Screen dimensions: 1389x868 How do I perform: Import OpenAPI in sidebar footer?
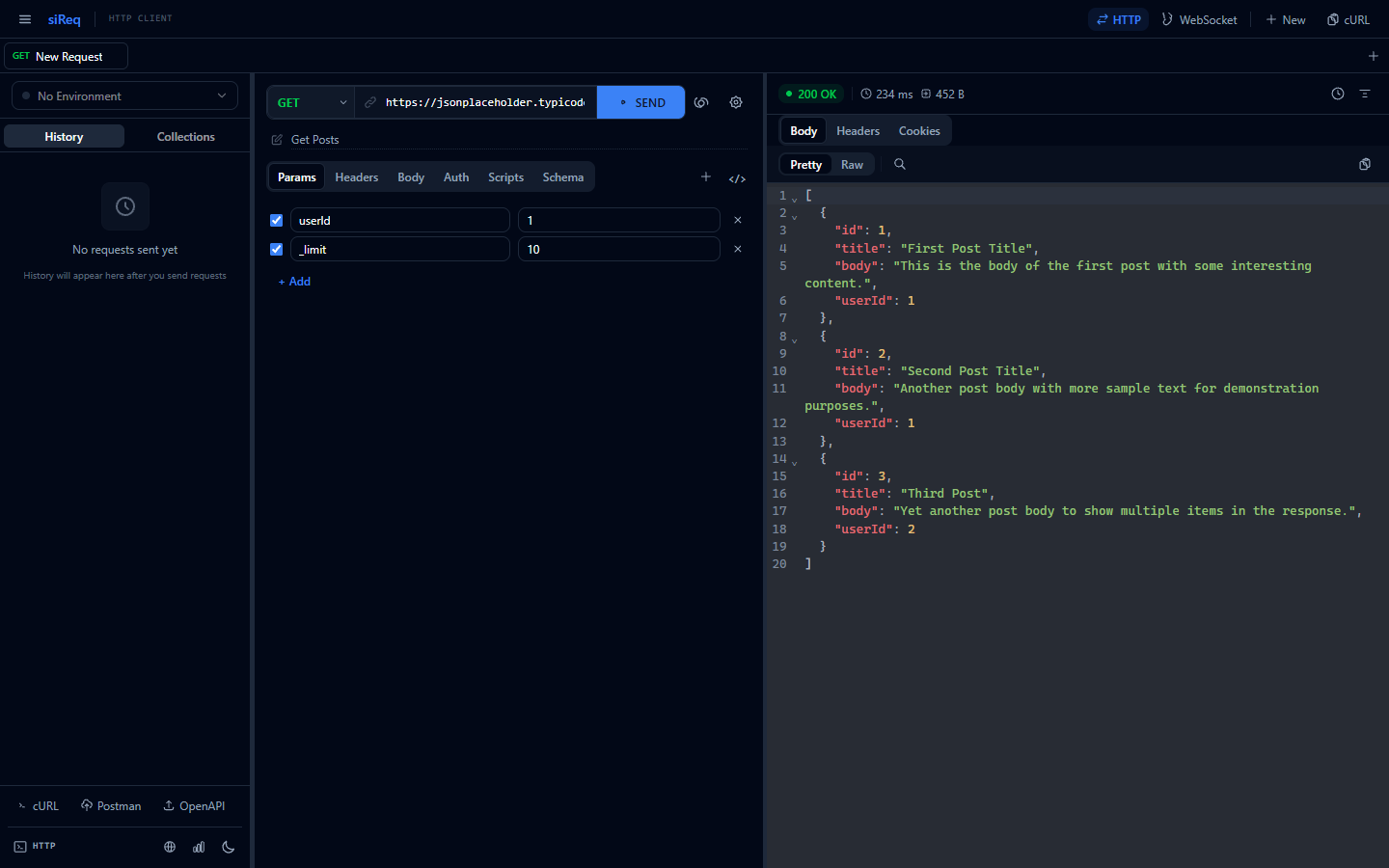click(194, 806)
